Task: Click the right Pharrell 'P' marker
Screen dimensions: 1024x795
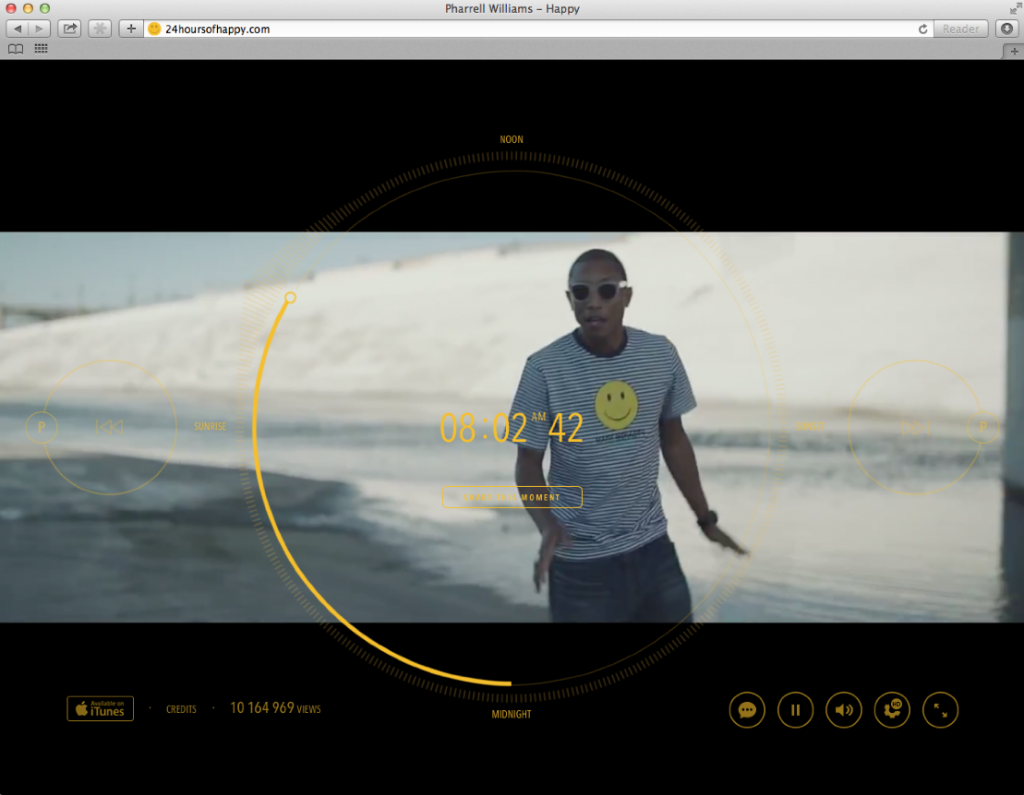Action: [x=983, y=427]
